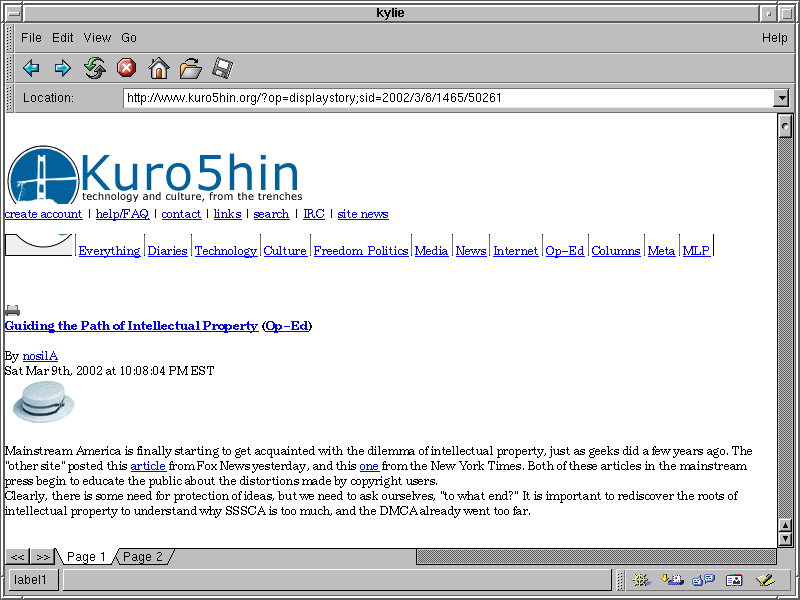Click the printer icon above the story title

coord(12,310)
